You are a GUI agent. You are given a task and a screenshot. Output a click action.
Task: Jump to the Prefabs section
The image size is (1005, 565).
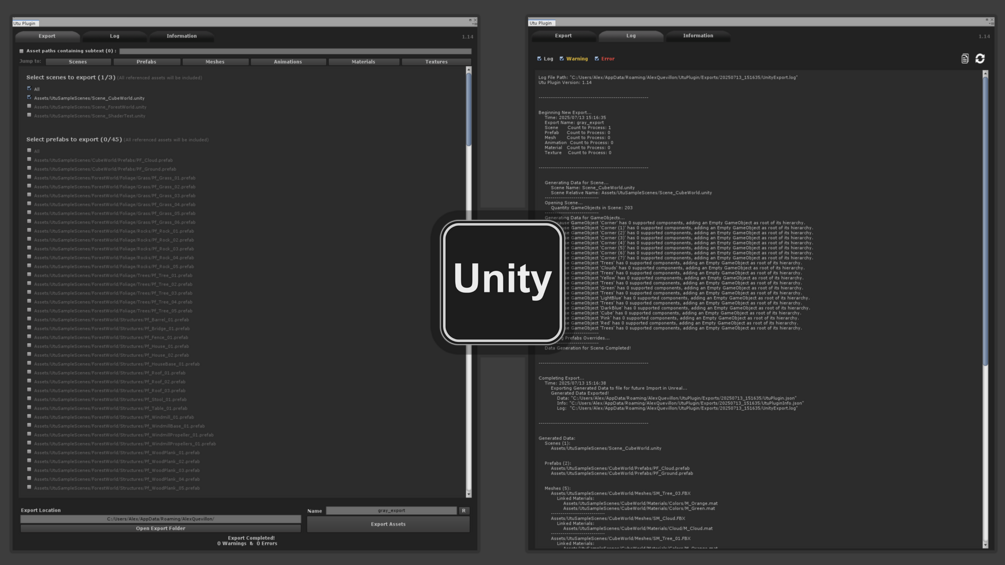(x=146, y=62)
